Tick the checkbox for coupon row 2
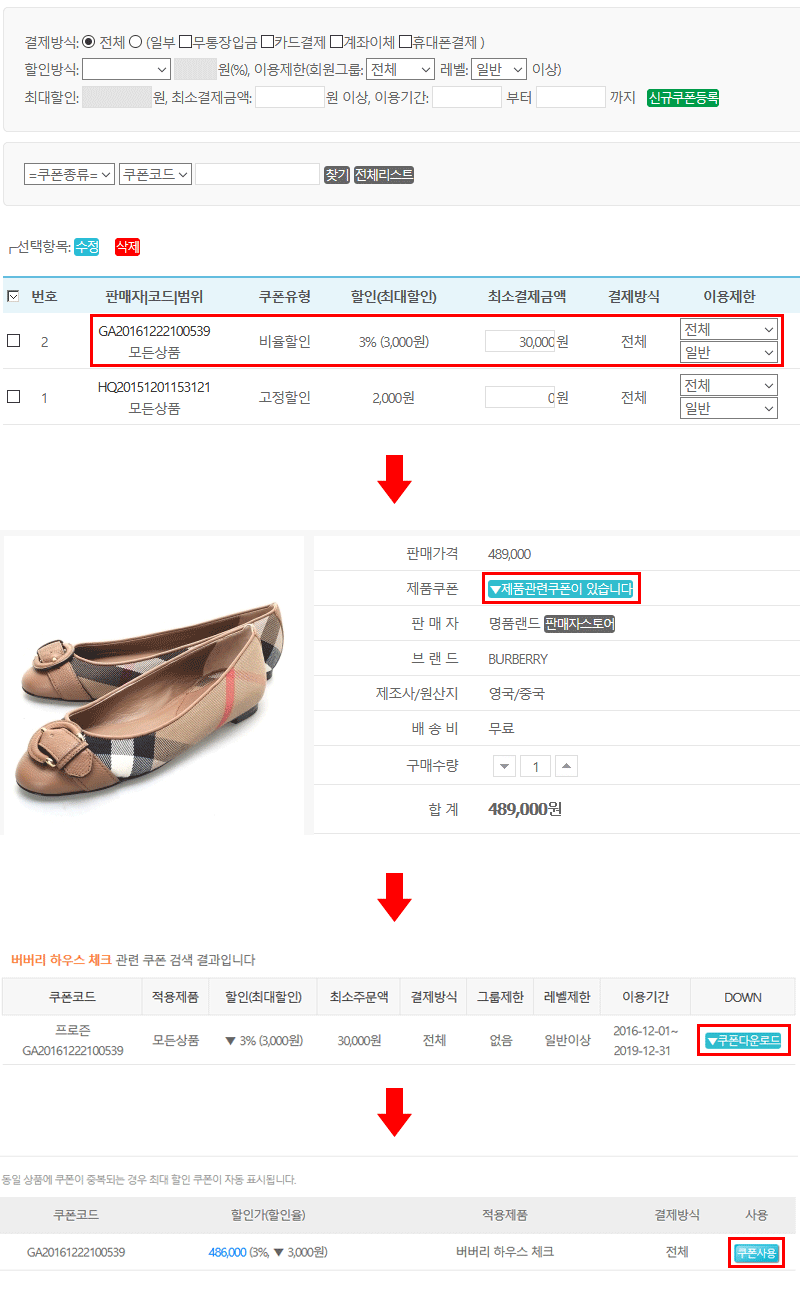This screenshot has width=800, height=1299. tap(13, 341)
